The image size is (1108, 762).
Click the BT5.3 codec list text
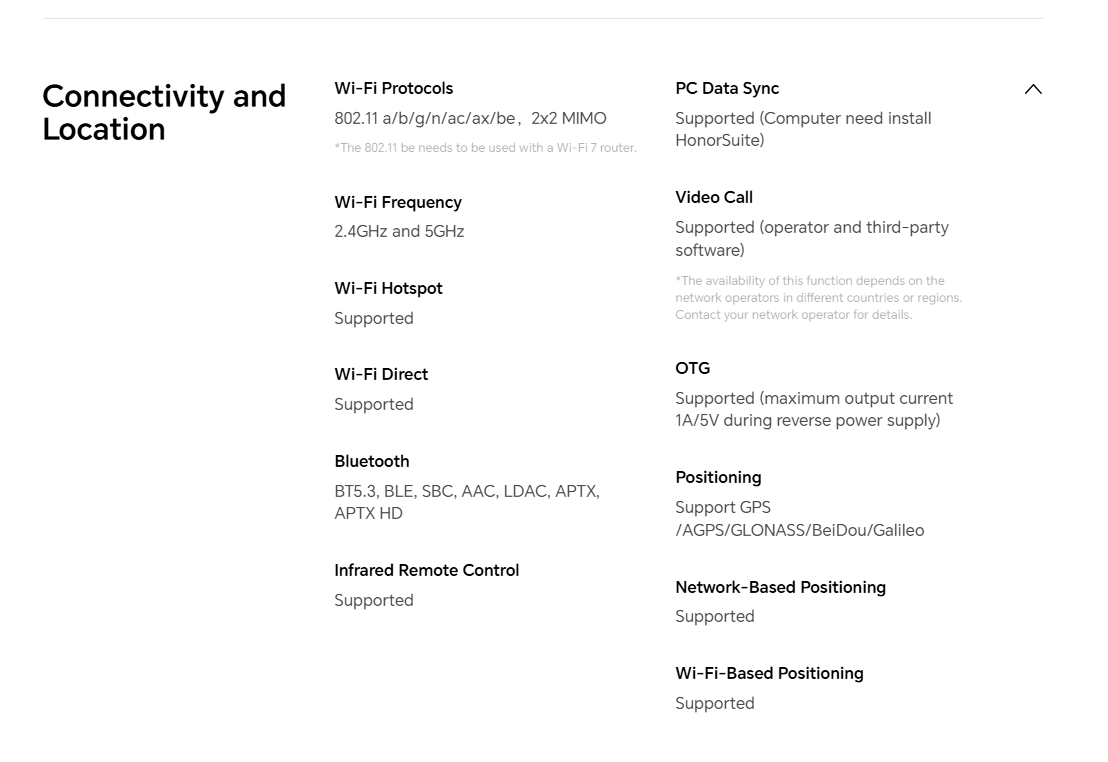467,502
